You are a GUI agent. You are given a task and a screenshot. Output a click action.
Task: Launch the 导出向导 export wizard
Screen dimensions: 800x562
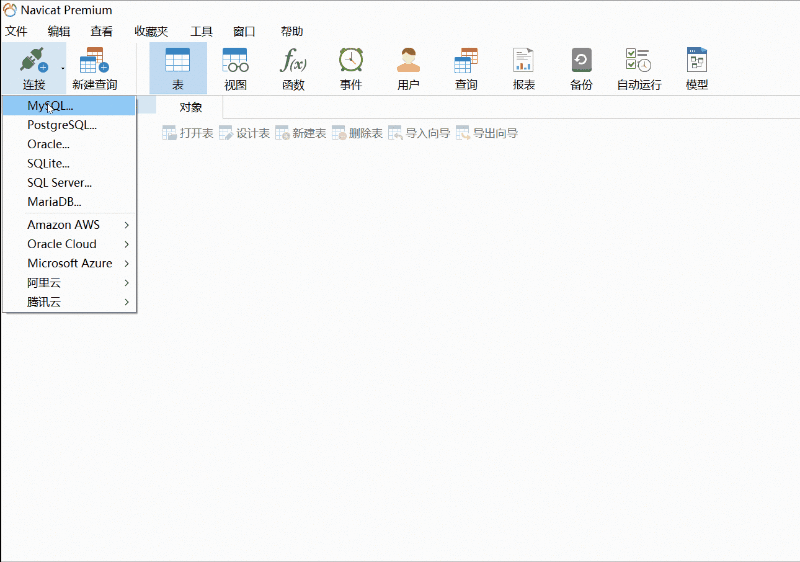pos(487,133)
